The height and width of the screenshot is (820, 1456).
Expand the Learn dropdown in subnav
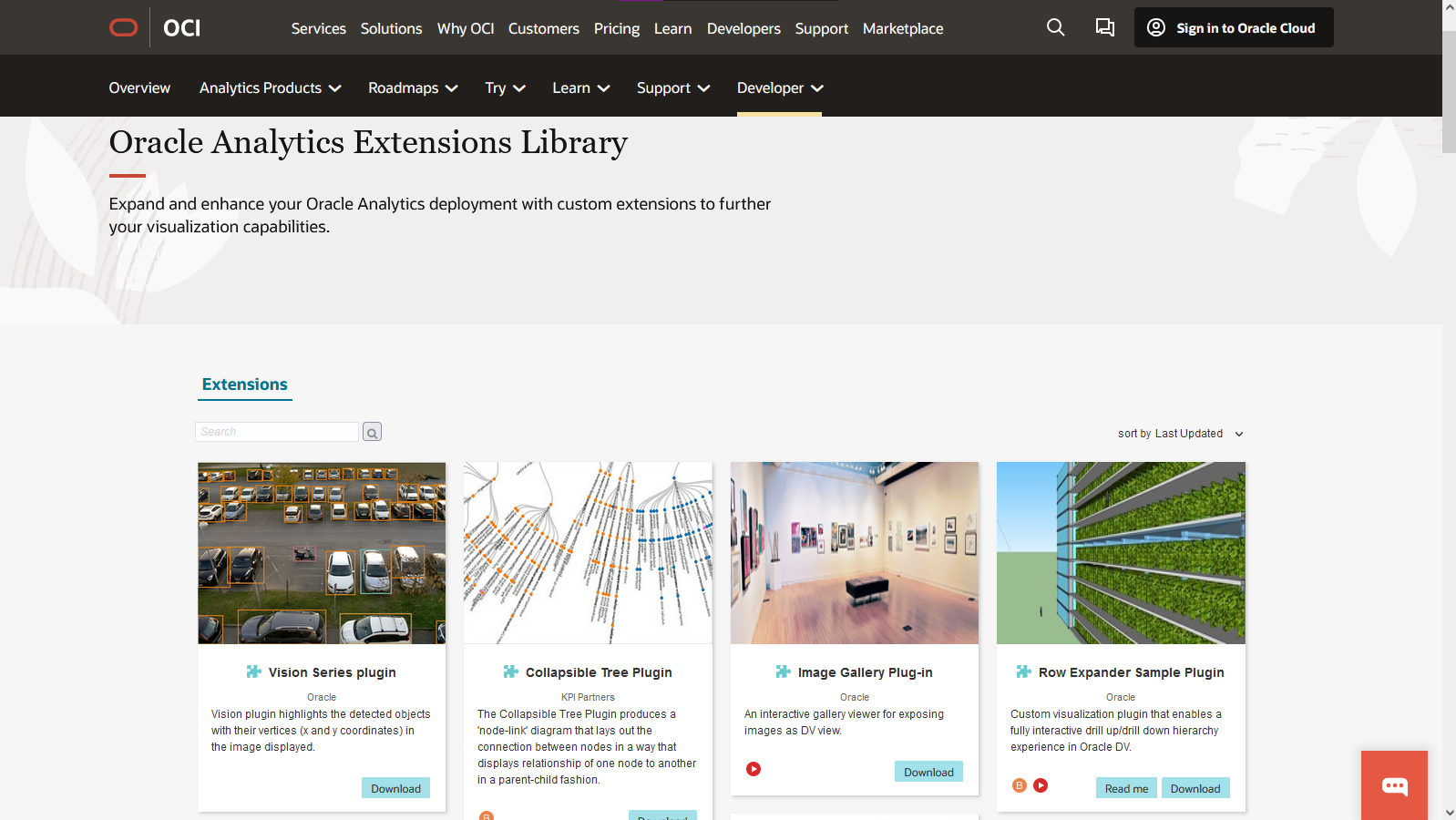click(581, 87)
